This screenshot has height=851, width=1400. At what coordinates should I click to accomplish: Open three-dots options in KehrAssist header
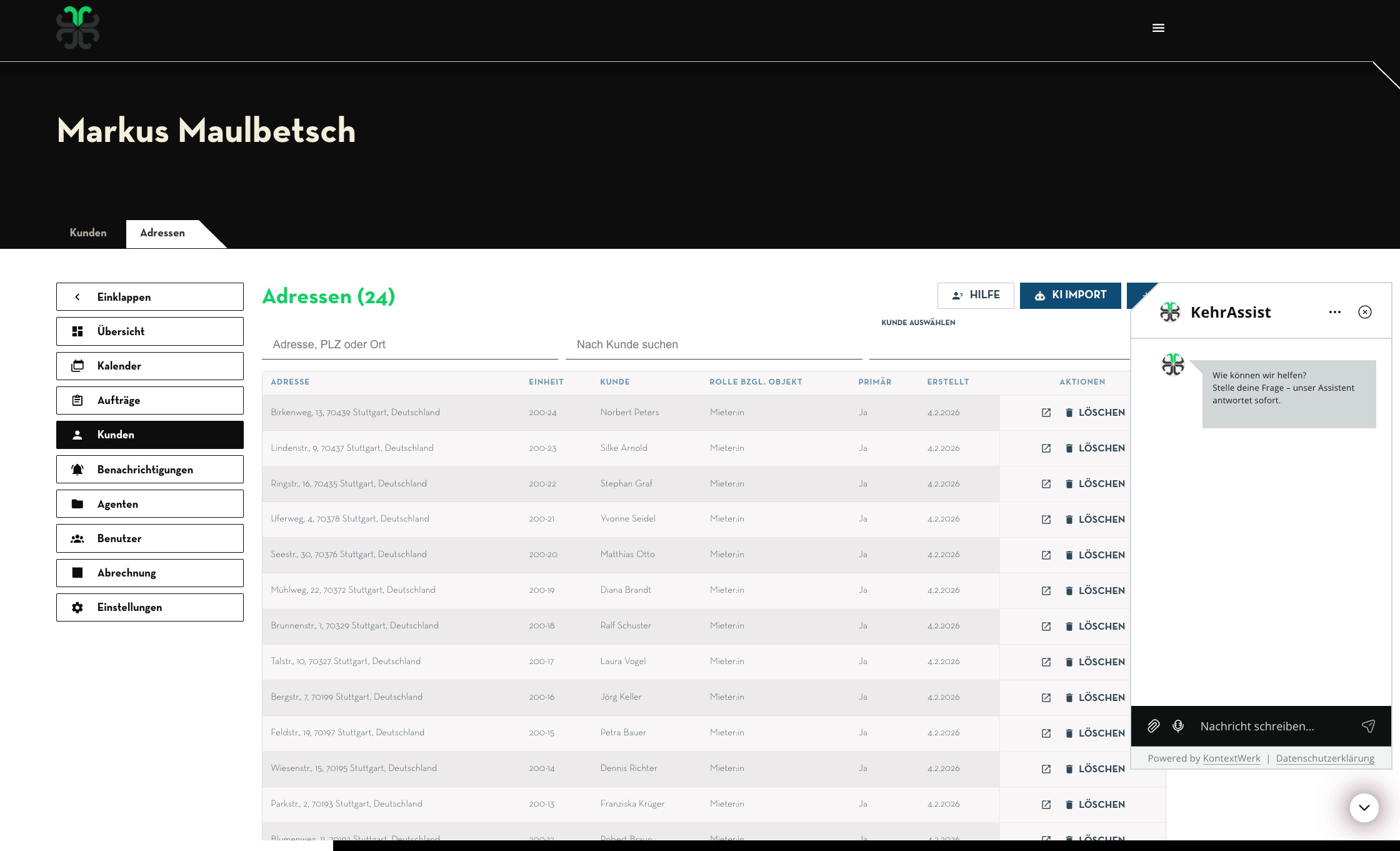pos(1335,312)
